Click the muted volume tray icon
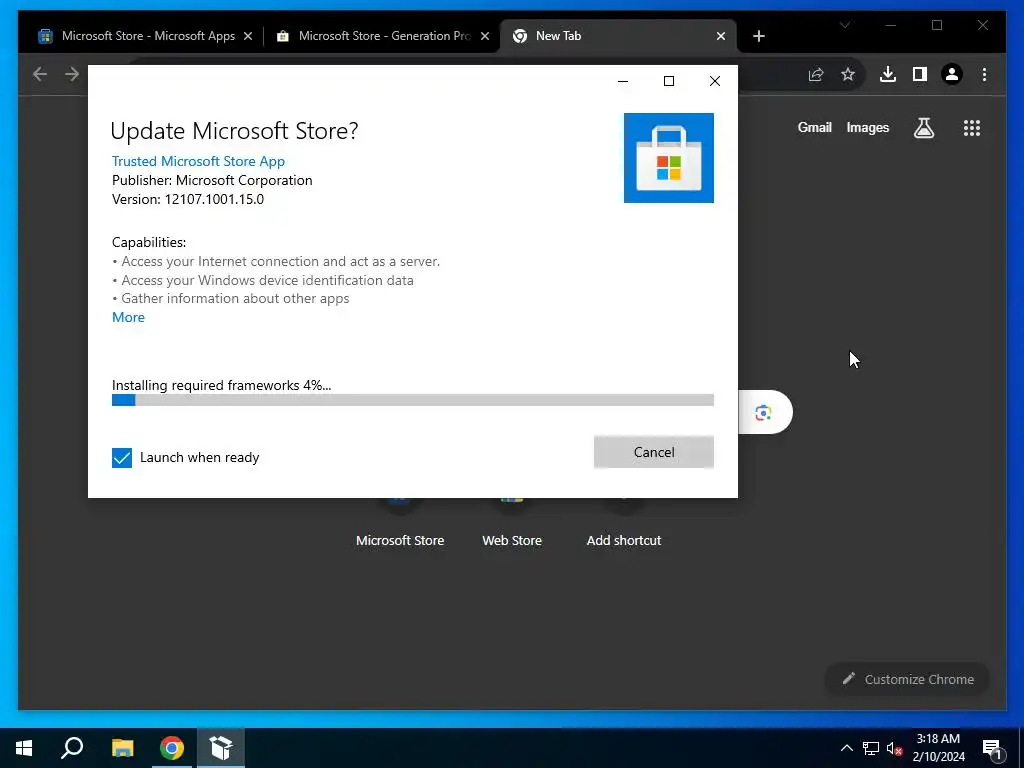The width and height of the screenshot is (1024, 768). tap(894, 748)
